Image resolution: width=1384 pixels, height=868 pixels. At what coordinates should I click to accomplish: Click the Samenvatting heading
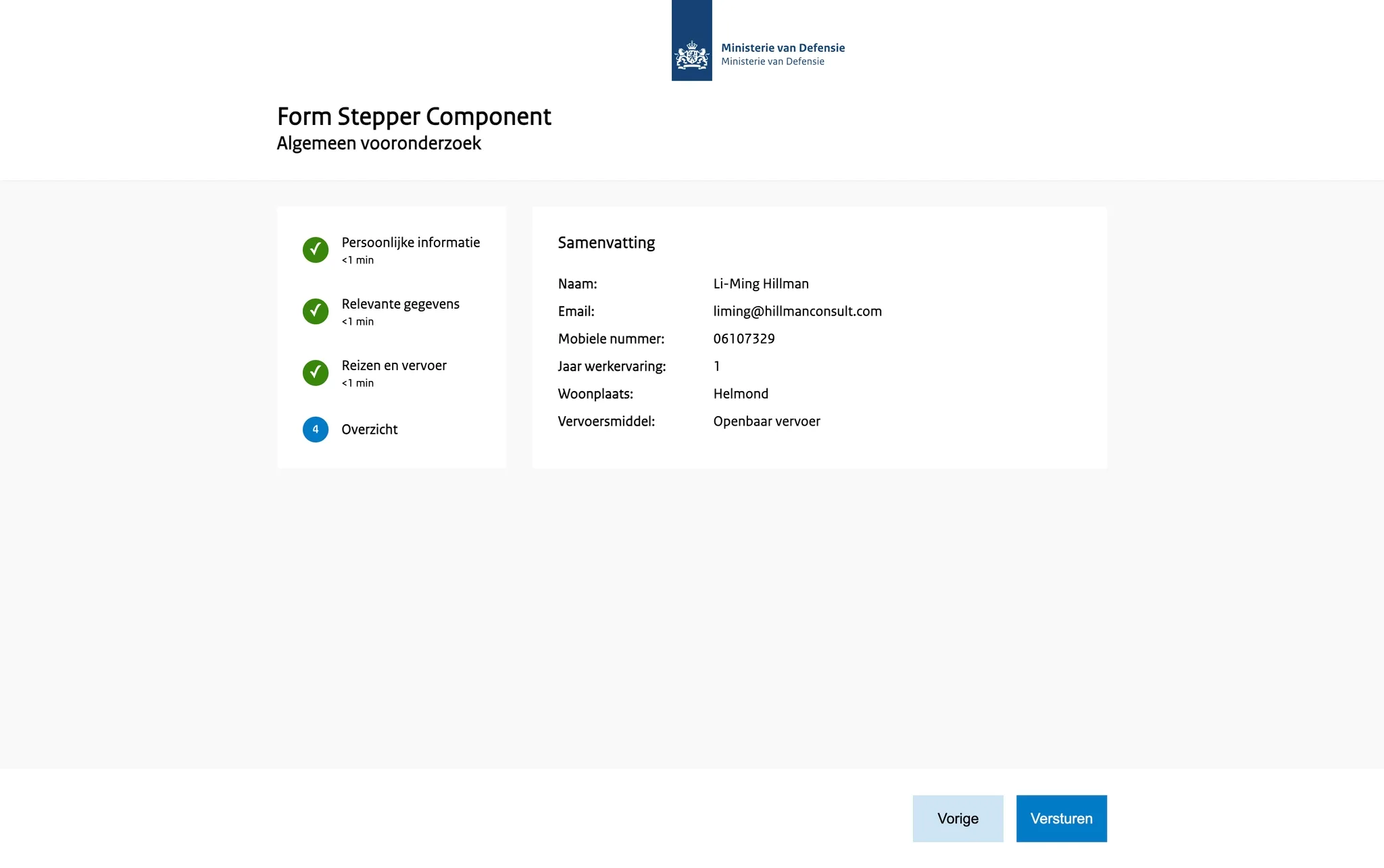pyautogui.click(x=606, y=243)
